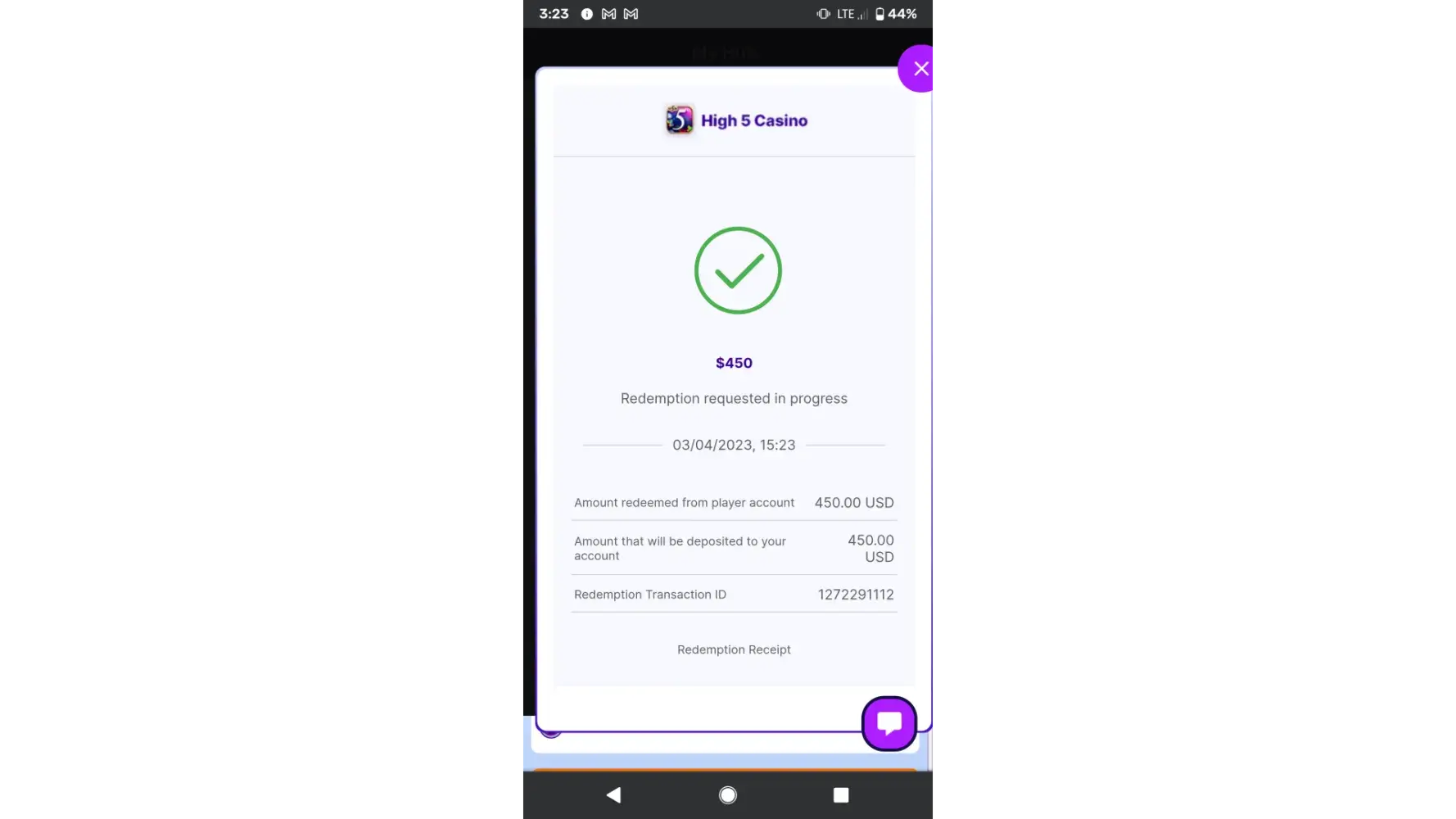Tap the Redemption requested in progress text
This screenshot has height=819, width=1456.
tap(734, 399)
